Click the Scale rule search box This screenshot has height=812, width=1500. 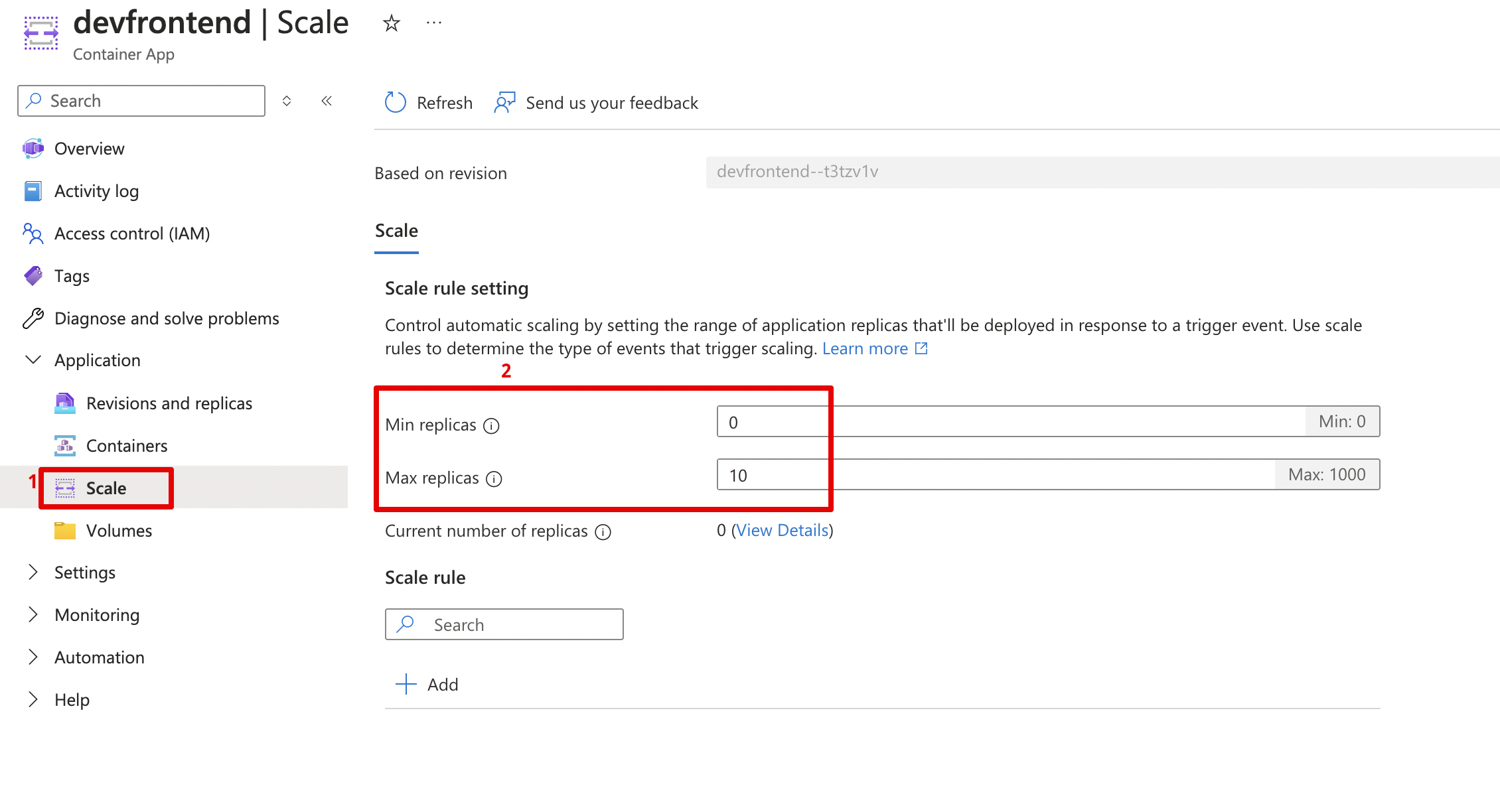point(504,624)
